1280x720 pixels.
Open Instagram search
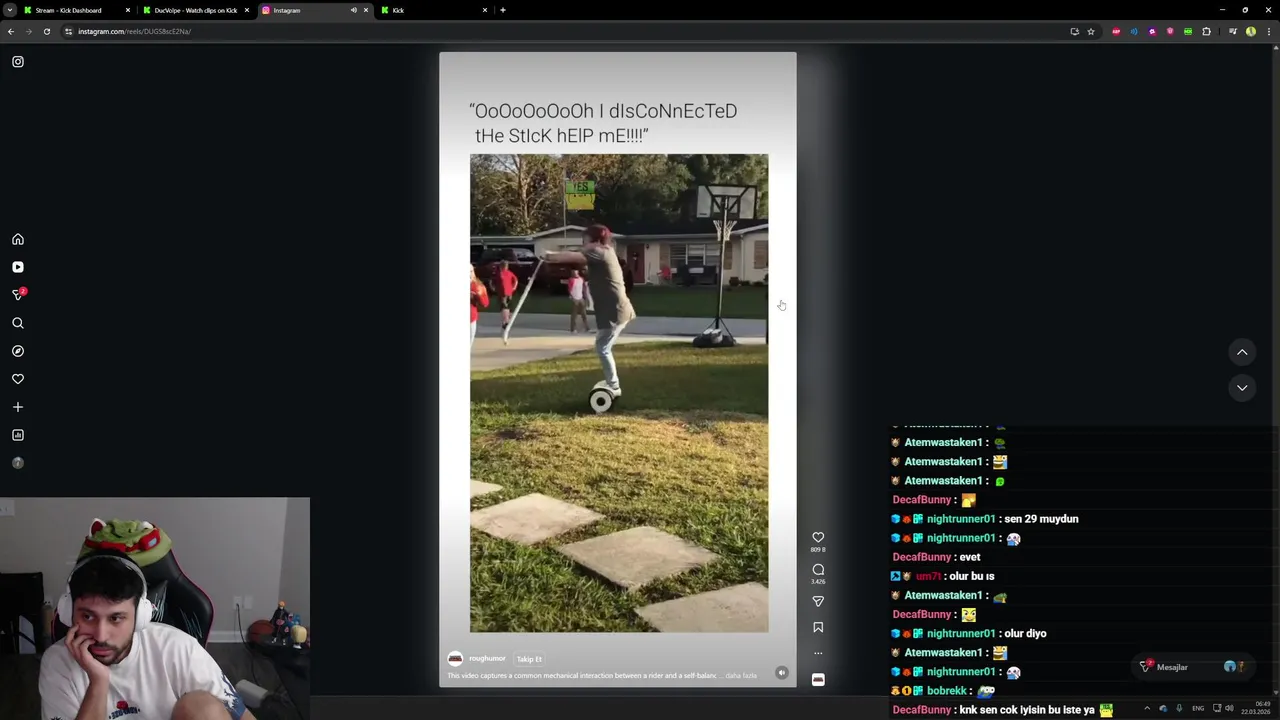18,323
